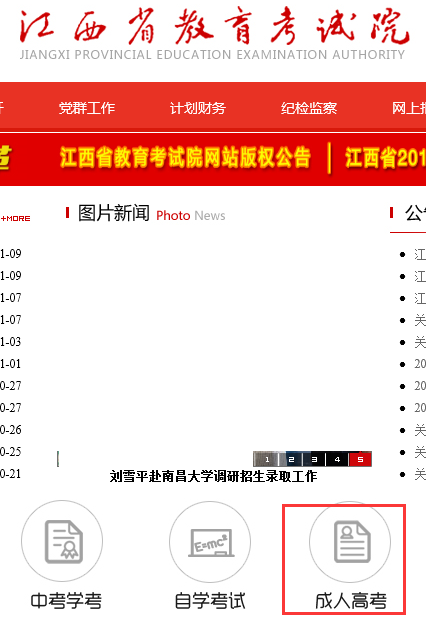Image resolution: width=426 pixels, height=622 pixels.
Task: Click the +MORE link
Action: pyautogui.click(x=15, y=219)
